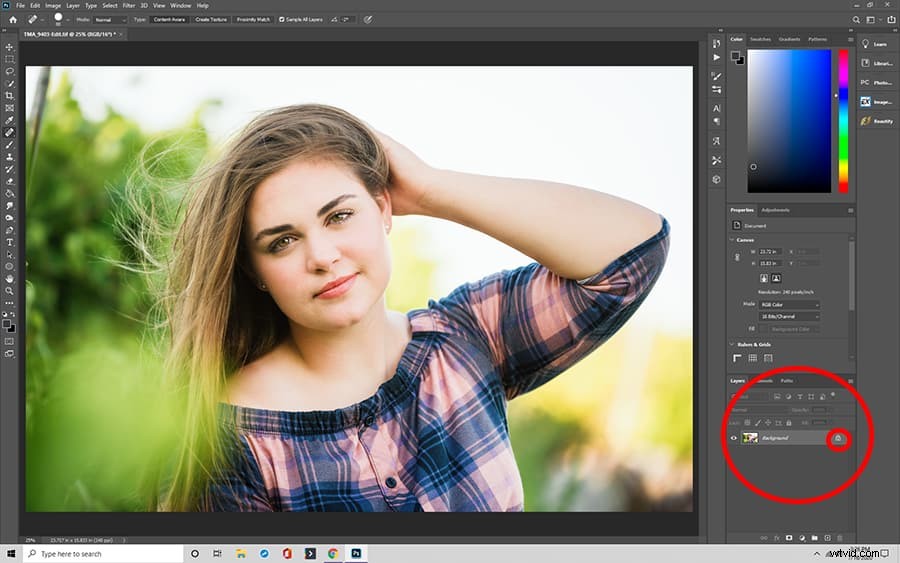Toggle lock image pixels brush icon
Image resolution: width=900 pixels, height=563 pixels.
[x=758, y=423]
